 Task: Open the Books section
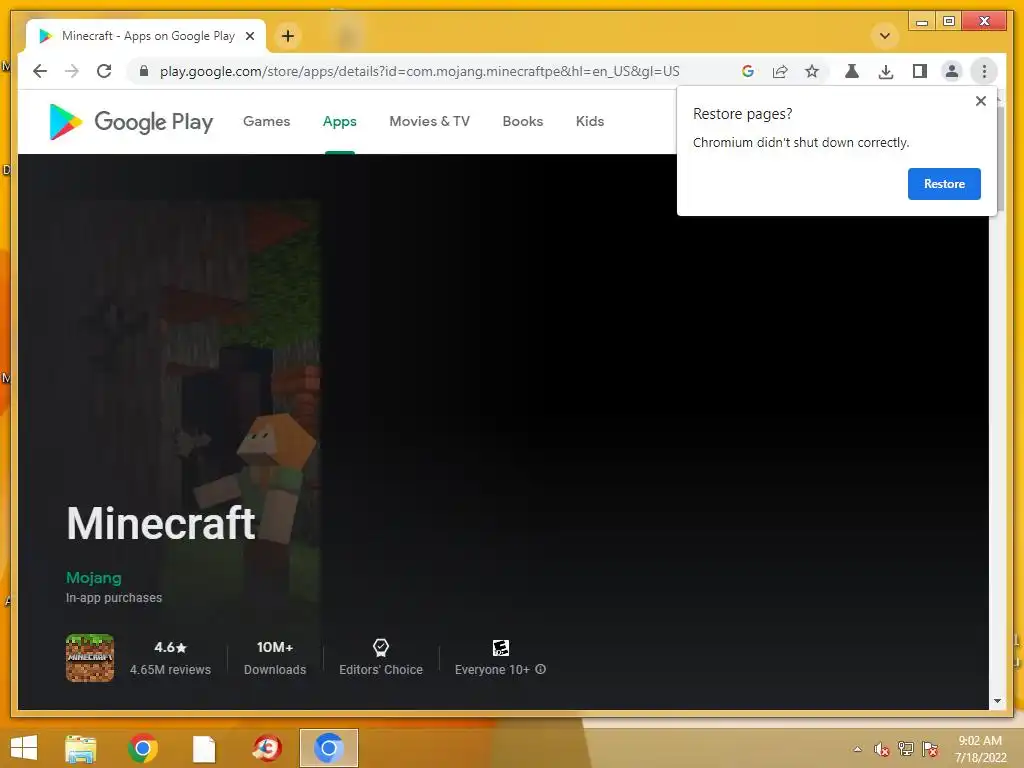[522, 121]
